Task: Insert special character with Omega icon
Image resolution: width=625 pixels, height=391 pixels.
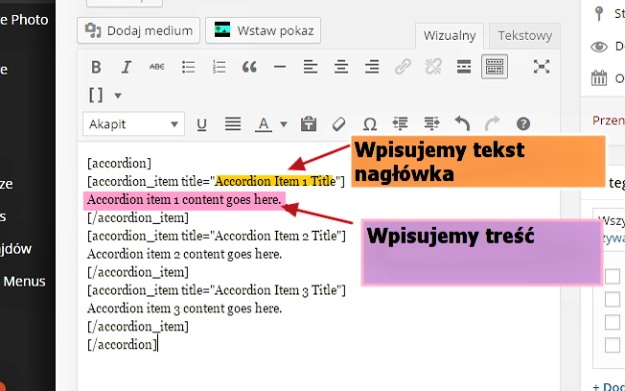Action: point(370,124)
